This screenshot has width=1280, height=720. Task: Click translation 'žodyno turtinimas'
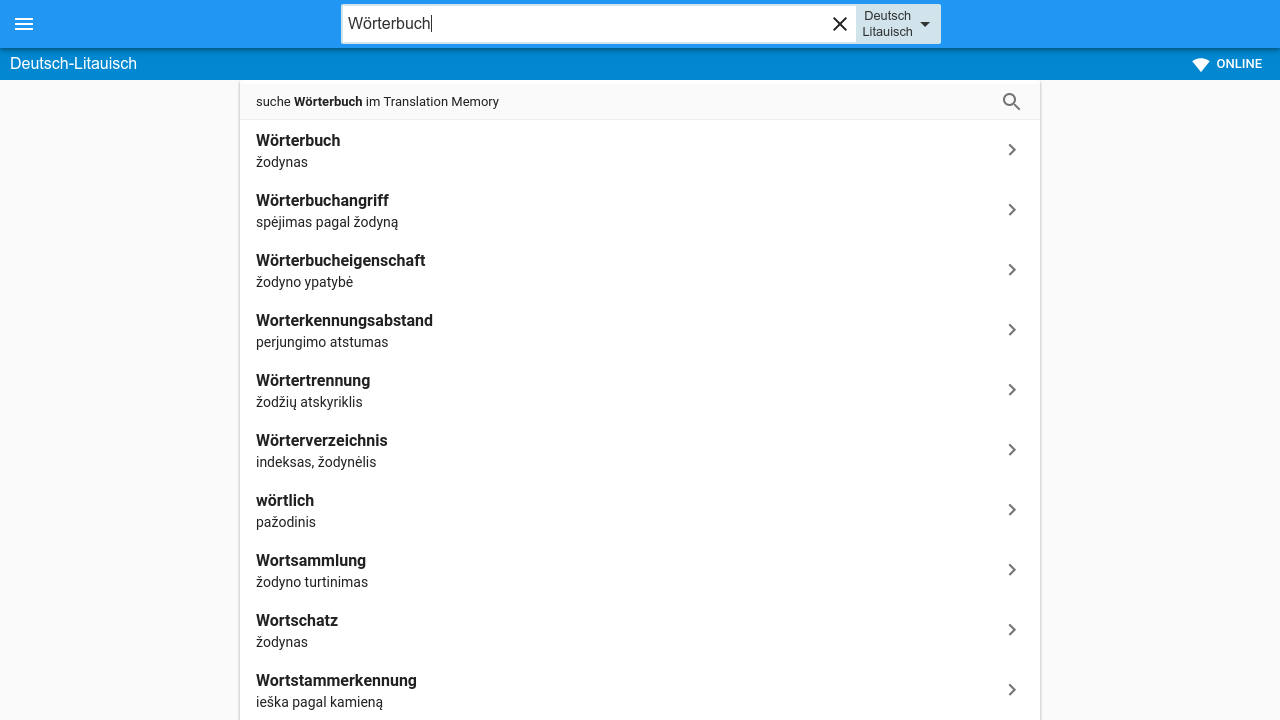pyautogui.click(x=312, y=582)
